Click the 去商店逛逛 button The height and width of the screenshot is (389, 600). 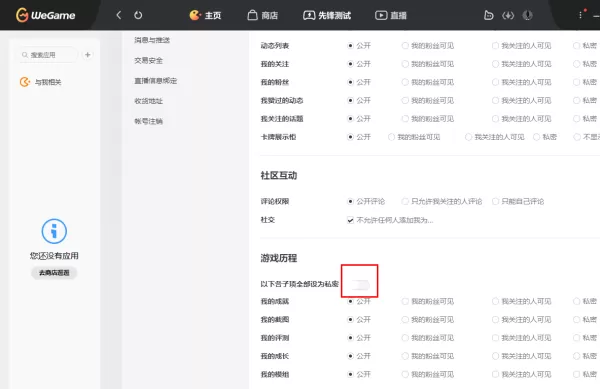point(54,273)
